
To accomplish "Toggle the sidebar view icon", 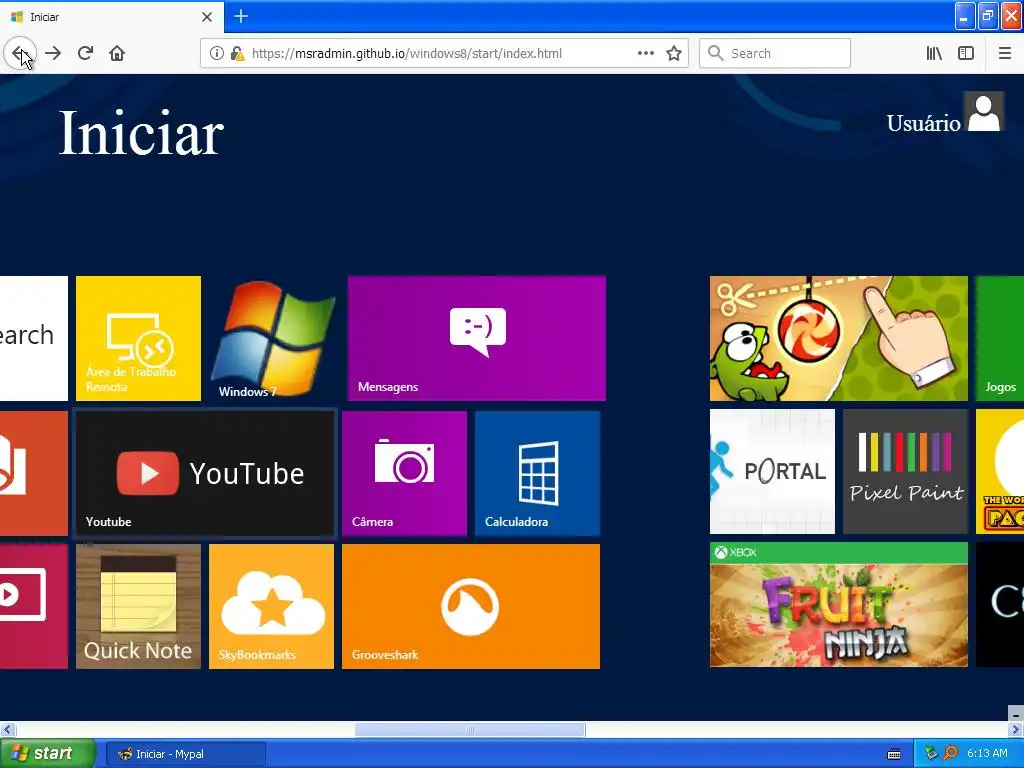I will tap(966, 53).
